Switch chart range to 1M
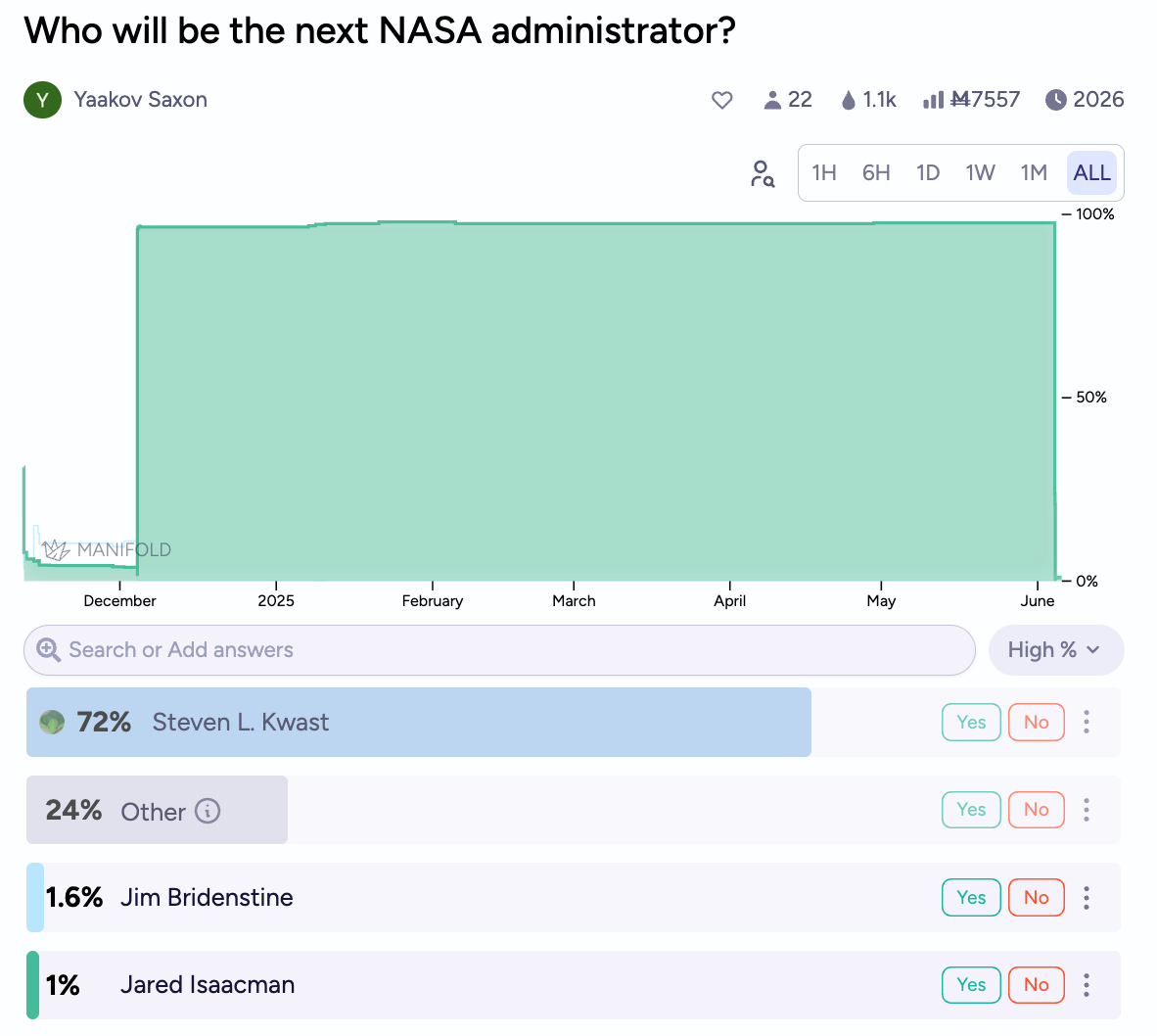The height and width of the screenshot is (1036, 1157). tap(1033, 172)
